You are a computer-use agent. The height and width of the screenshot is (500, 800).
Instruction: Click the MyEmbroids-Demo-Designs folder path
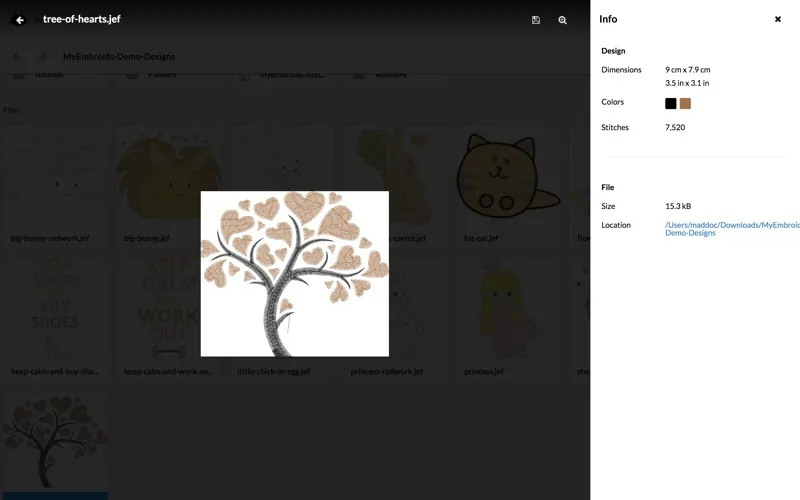click(119, 57)
